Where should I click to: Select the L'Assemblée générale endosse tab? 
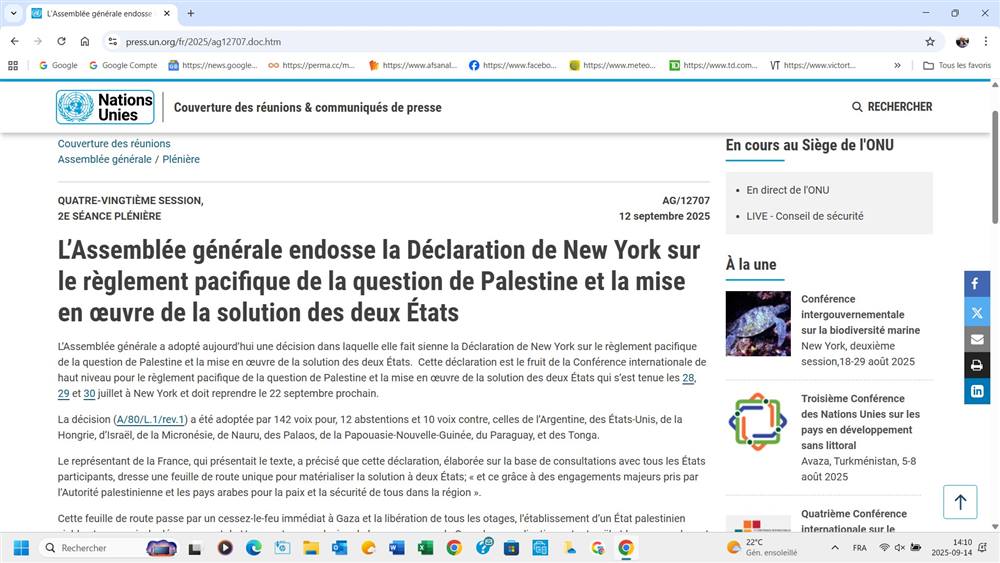point(99,13)
